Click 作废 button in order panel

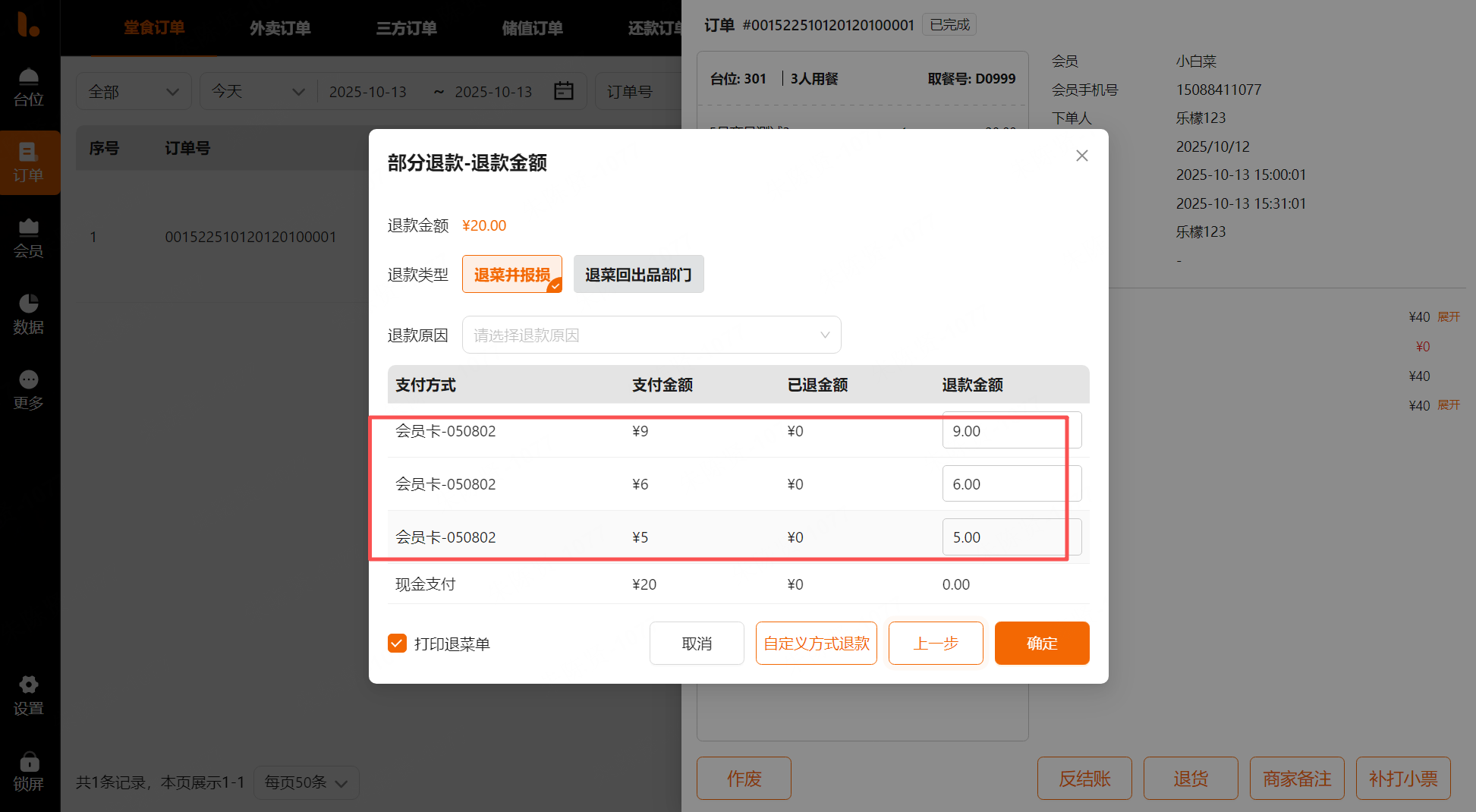744,778
